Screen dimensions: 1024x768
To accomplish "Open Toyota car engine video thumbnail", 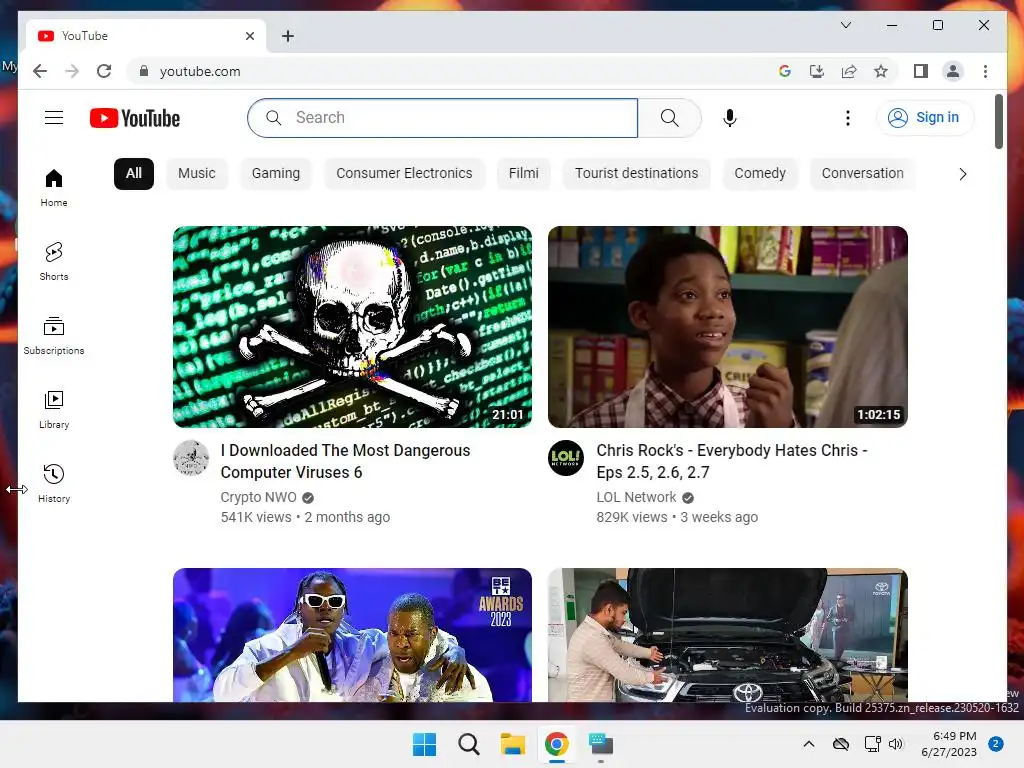I will tap(728, 635).
